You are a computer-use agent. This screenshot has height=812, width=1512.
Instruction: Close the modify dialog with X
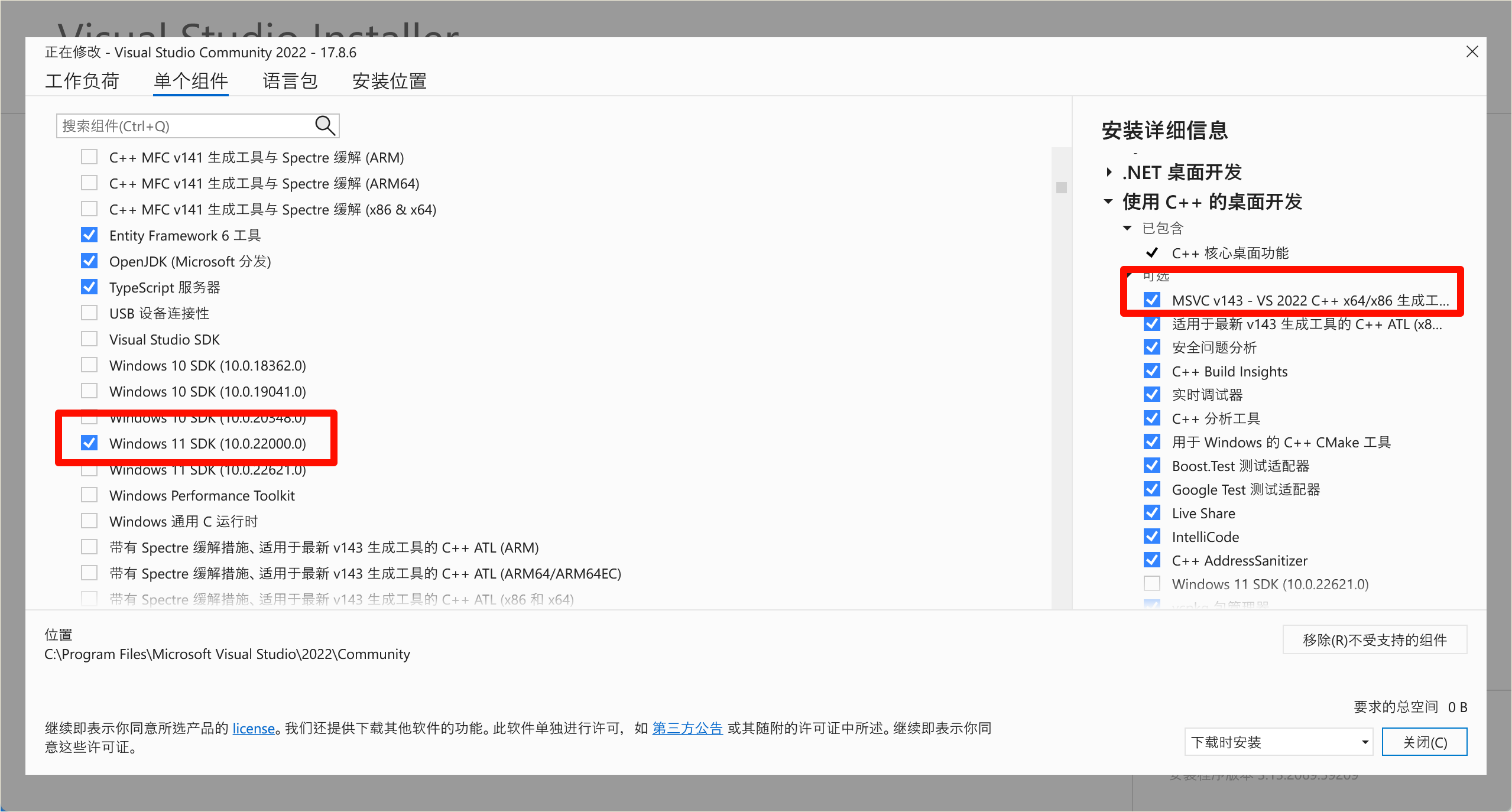(x=1472, y=52)
